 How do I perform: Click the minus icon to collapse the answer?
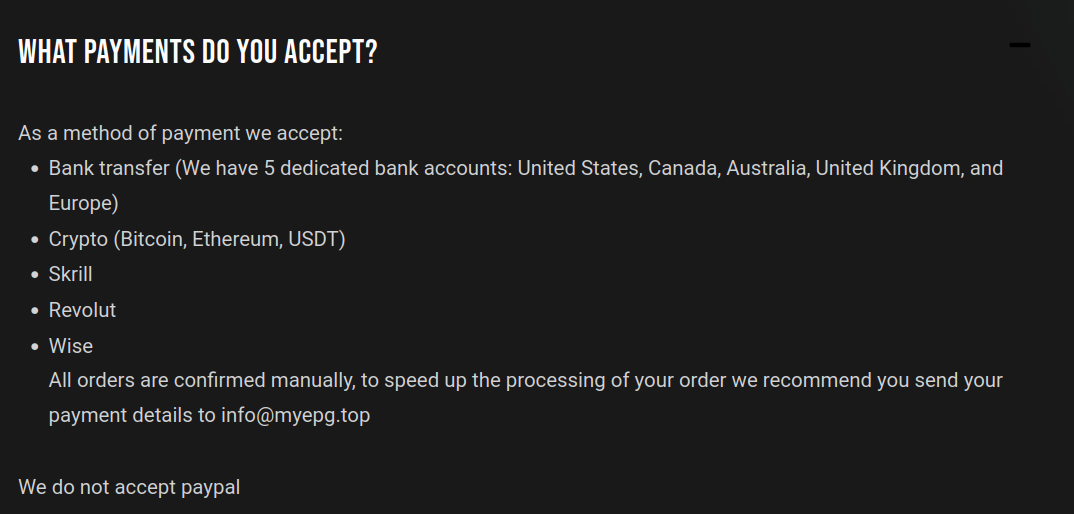[x=1019, y=46]
